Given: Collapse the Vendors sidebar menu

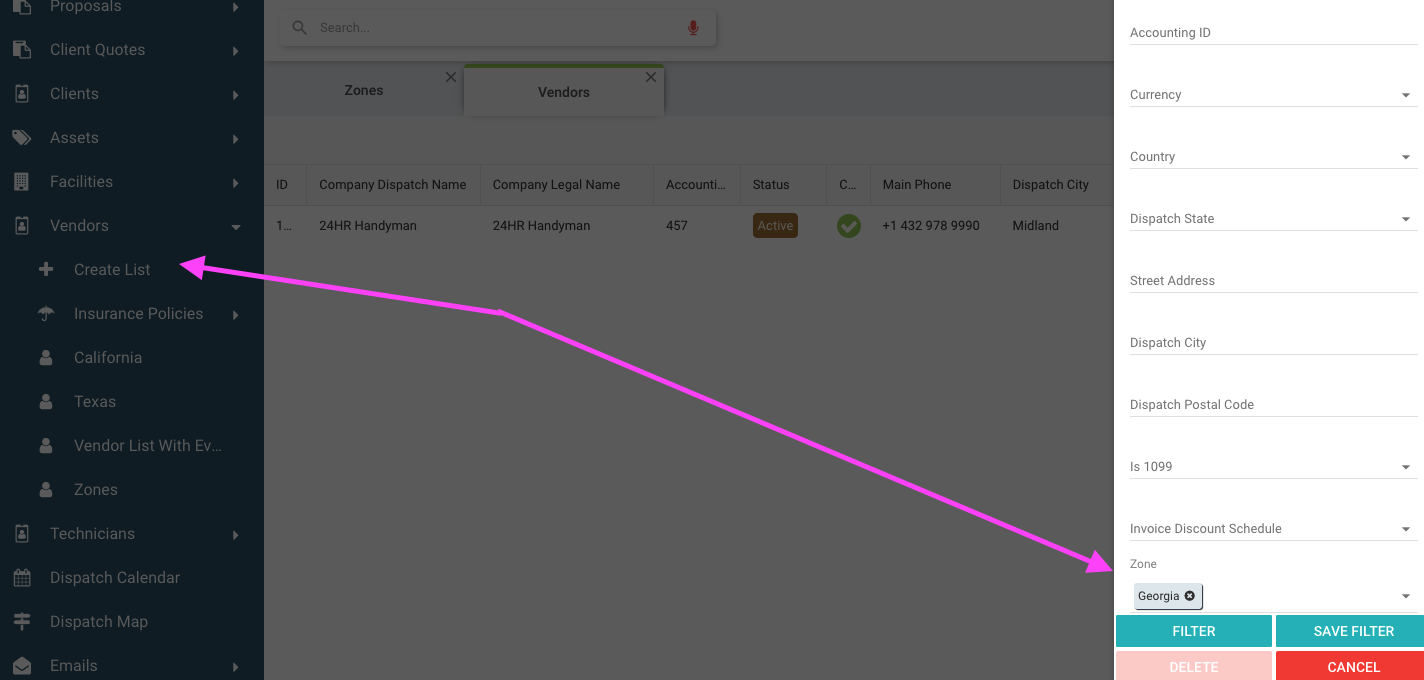Looking at the screenshot, I should [x=236, y=227].
